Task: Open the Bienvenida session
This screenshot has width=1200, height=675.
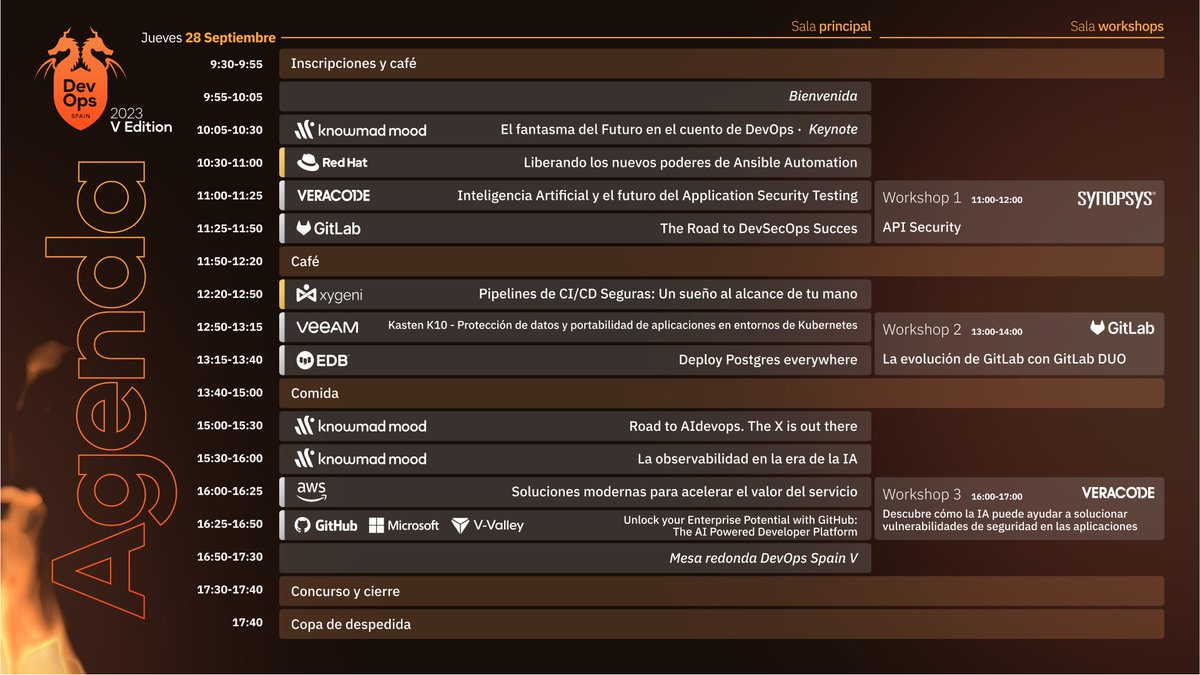Action: tap(575, 96)
